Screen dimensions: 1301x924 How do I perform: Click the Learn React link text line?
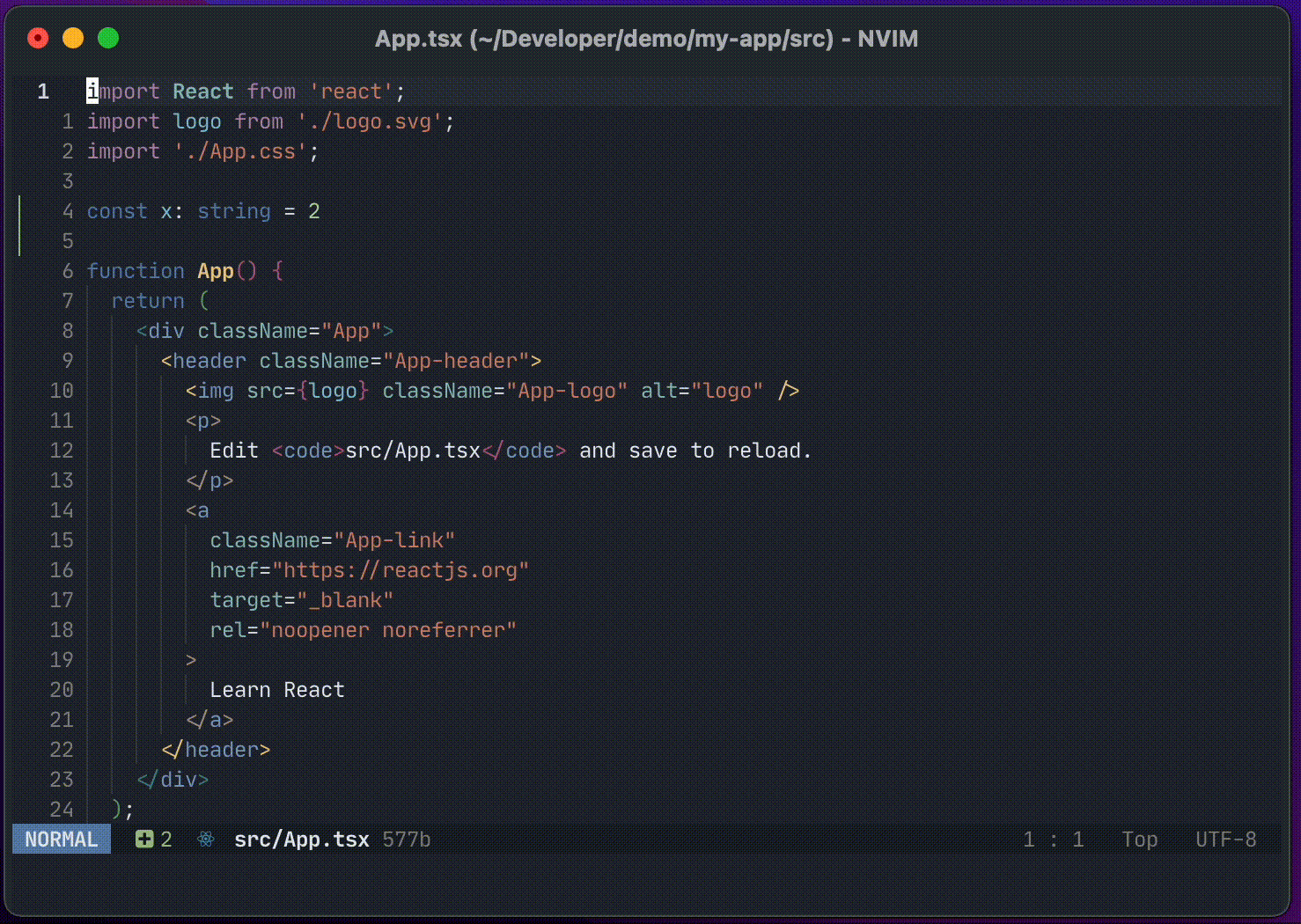click(277, 690)
